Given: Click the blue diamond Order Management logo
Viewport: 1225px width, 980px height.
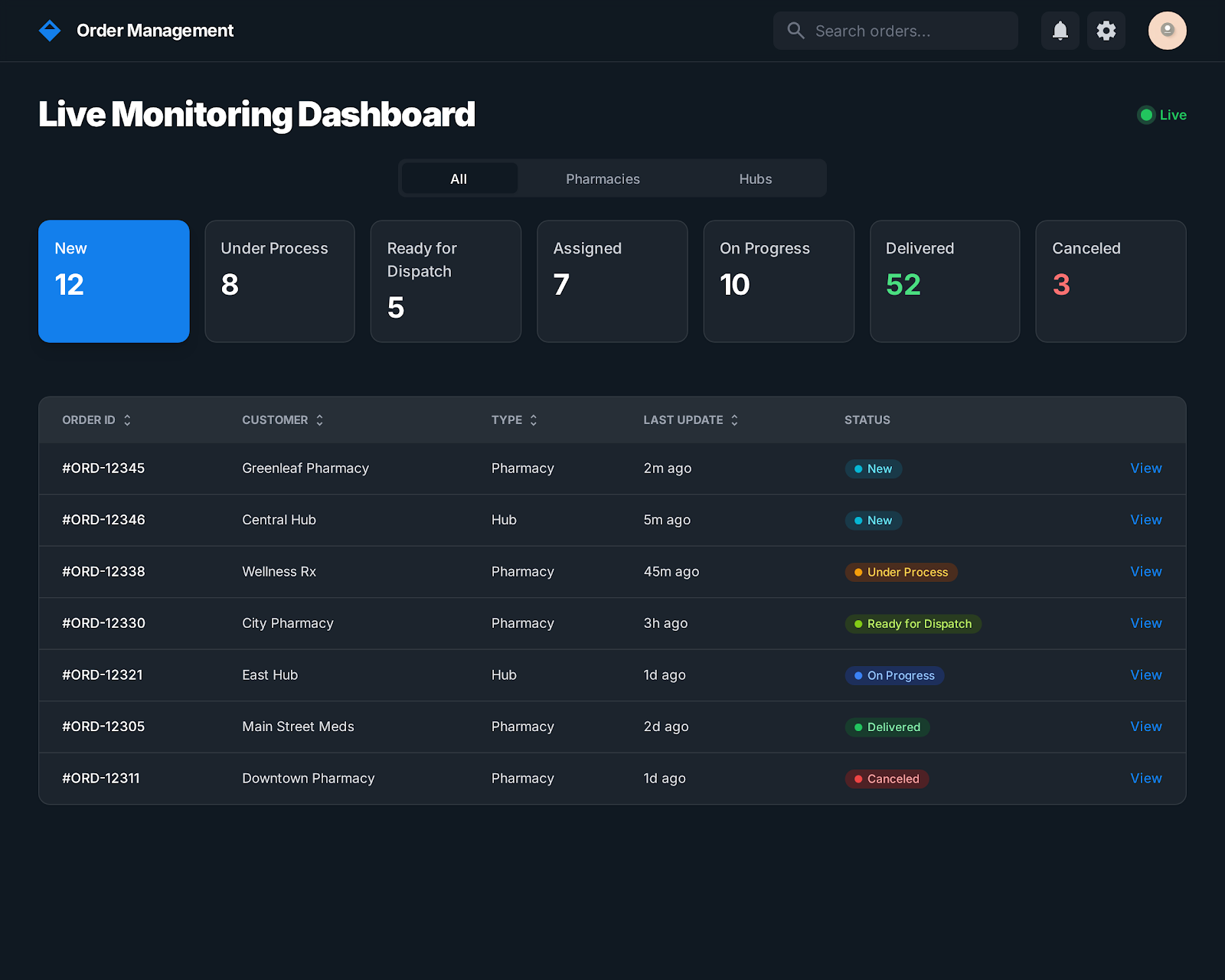Looking at the screenshot, I should pyautogui.click(x=50, y=31).
